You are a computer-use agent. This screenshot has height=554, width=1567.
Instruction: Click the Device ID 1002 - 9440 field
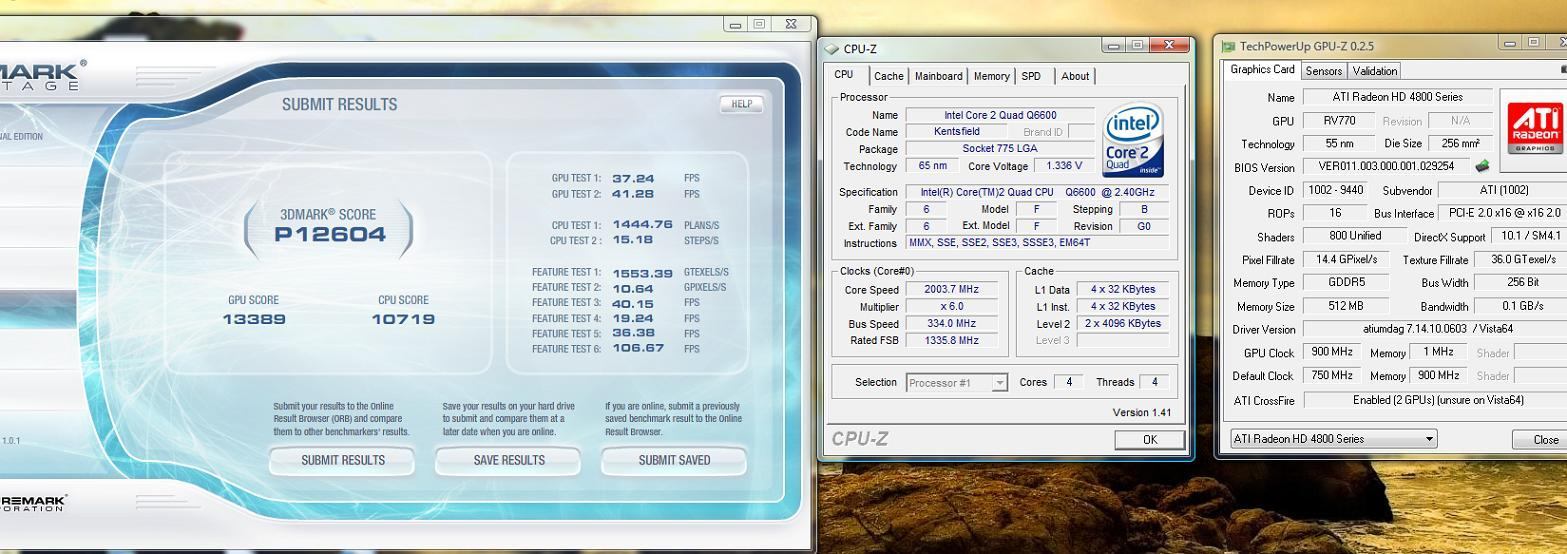pyautogui.click(x=1334, y=190)
